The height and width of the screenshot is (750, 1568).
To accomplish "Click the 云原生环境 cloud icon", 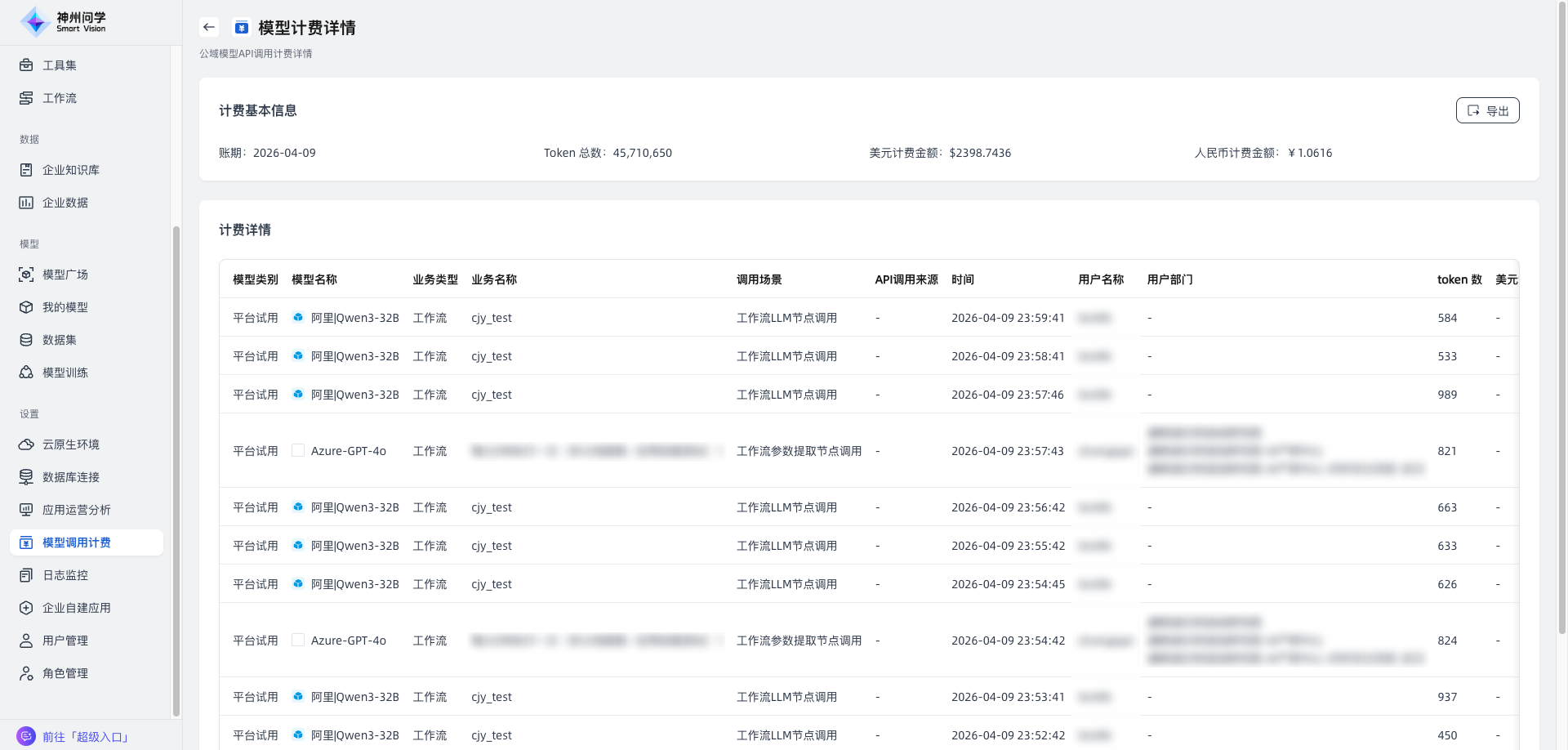I will (26, 444).
